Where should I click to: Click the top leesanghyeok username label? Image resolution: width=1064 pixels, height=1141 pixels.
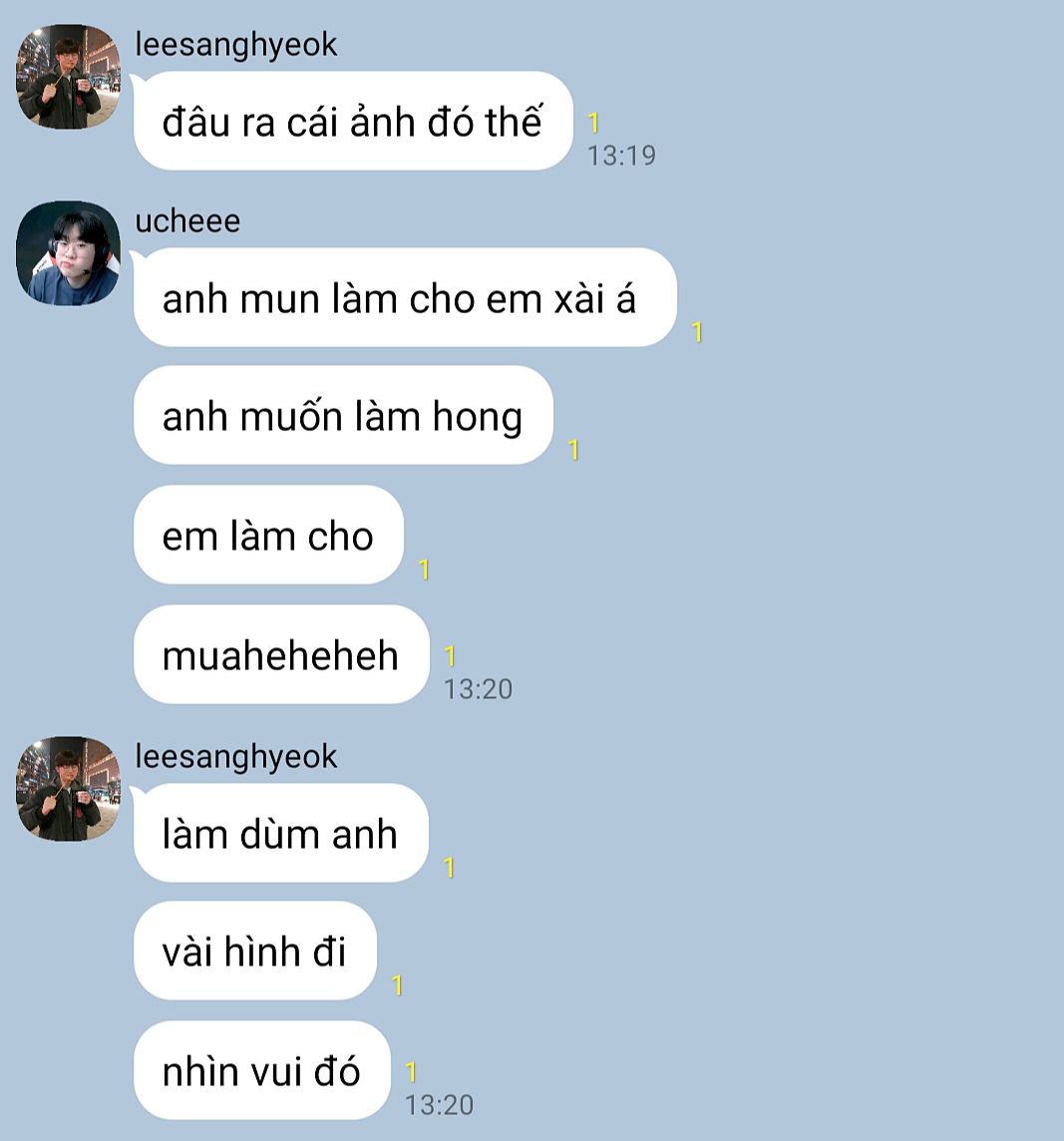(x=236, y=45)
